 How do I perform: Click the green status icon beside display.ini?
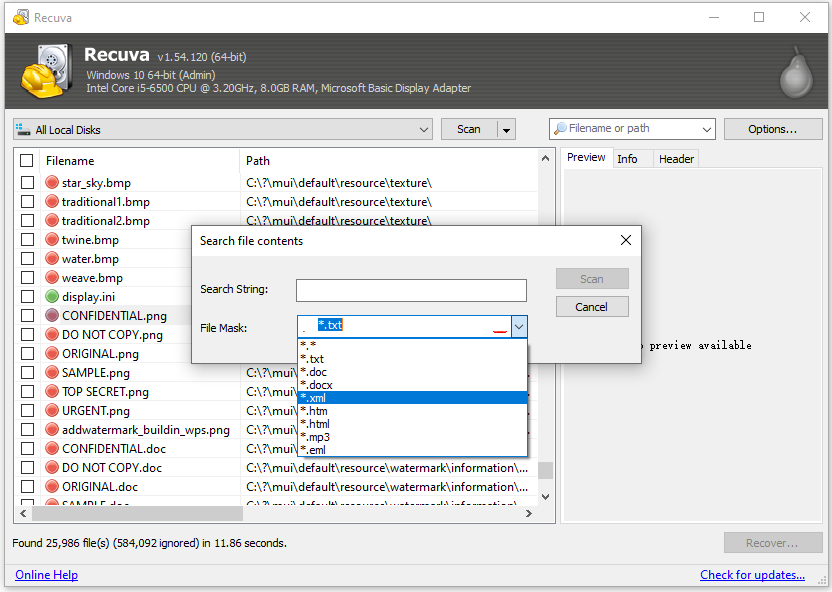[53, 297]
